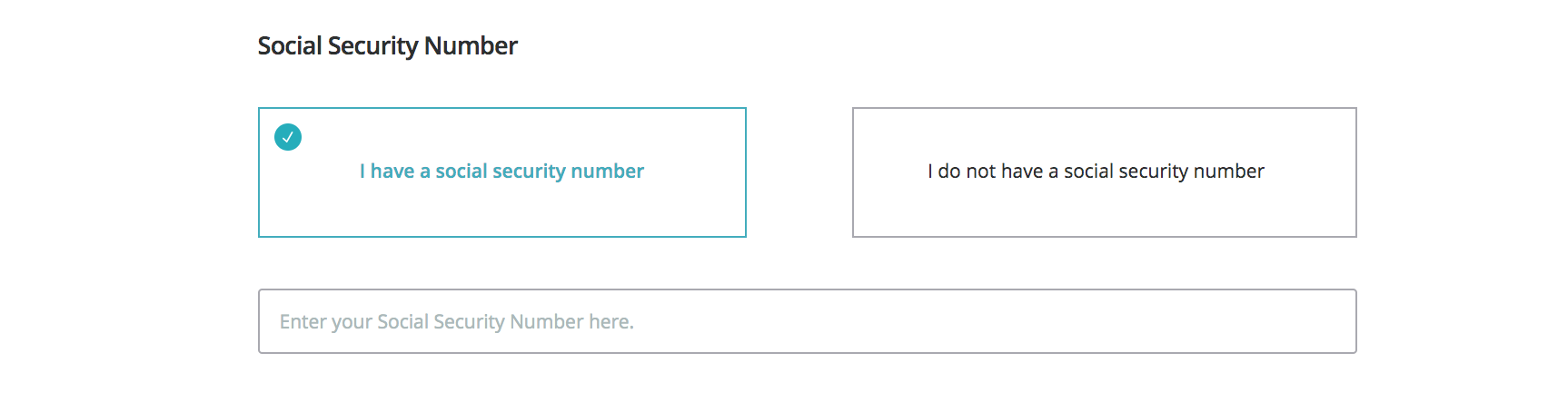Image resolution: width=1568 pixels, height=412 pixels.
Task: Focus the "Enter your Social Security Number here." placeholder
Action: (457, 322)
